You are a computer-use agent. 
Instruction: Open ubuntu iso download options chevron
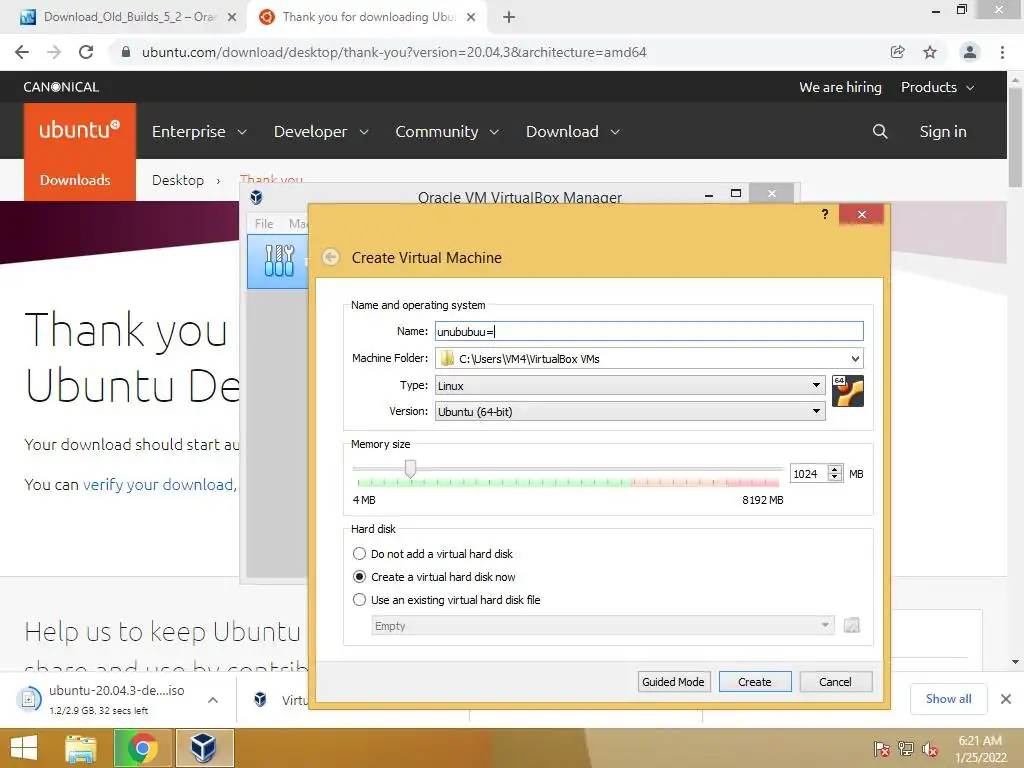pyautogui.click(x=213, y=699)
